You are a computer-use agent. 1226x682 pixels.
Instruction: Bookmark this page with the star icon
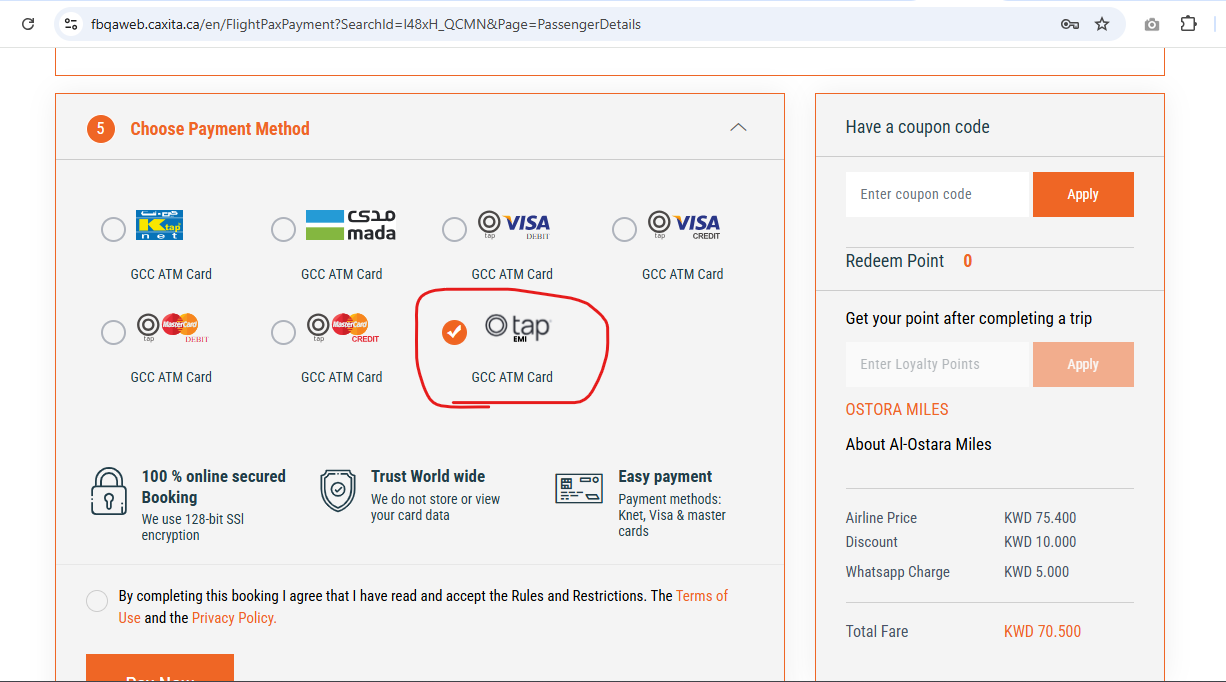coord(1102,24)
